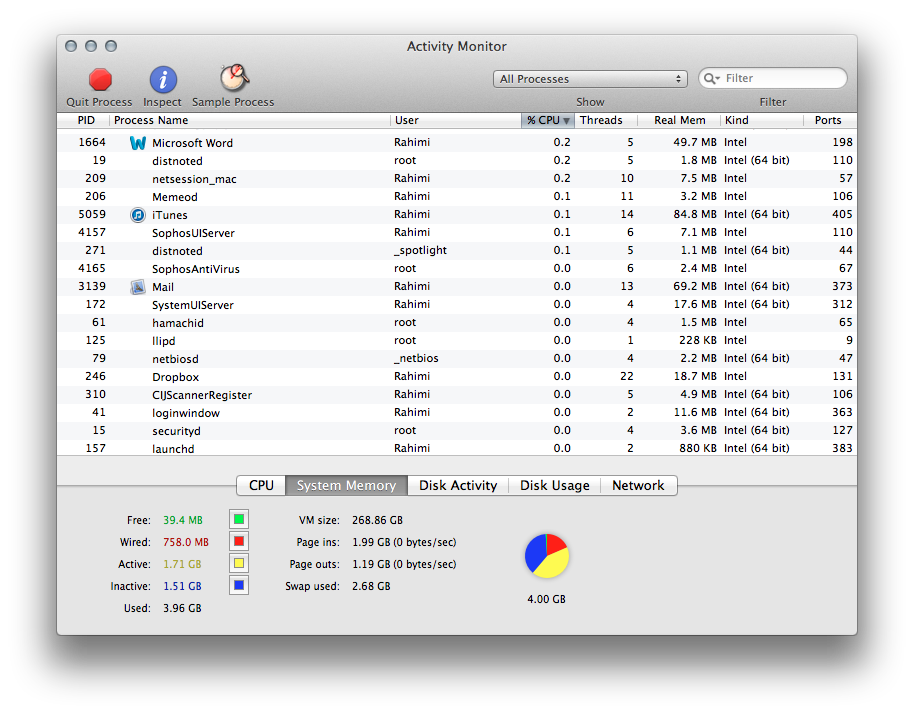The width and height of the screenshot is (914, 714).
Task: Click the Quit Process stop-sign icon
Action: [100, 80]
